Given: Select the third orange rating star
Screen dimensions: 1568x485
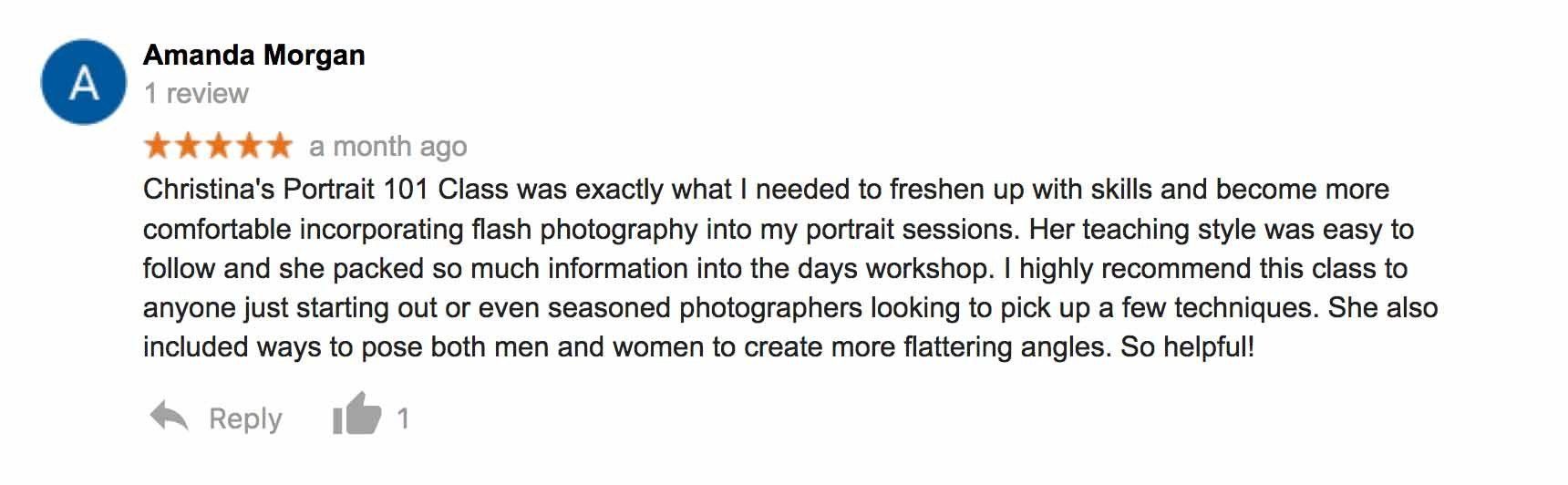Looking at the screenshot, I should tap(219, 145).
